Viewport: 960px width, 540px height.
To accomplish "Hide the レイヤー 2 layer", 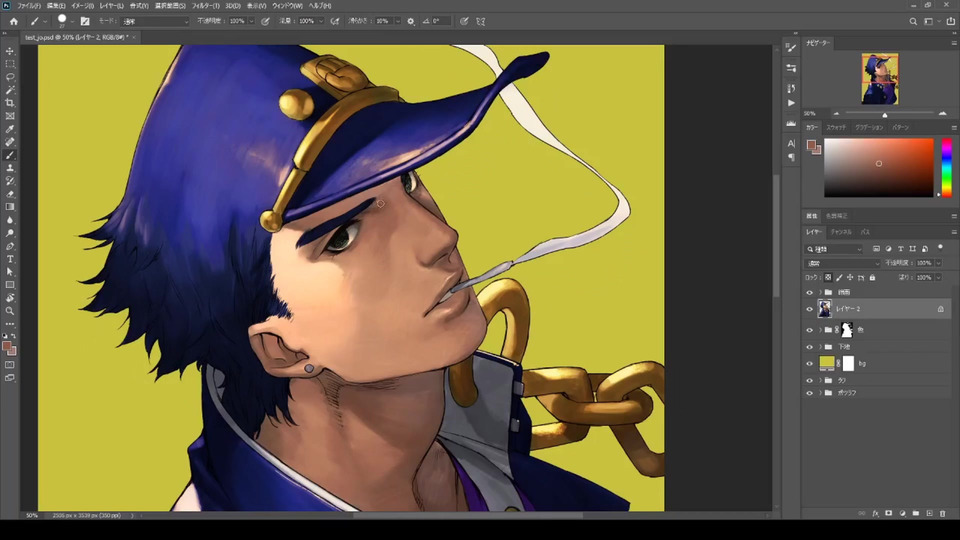I will [809, 309].
